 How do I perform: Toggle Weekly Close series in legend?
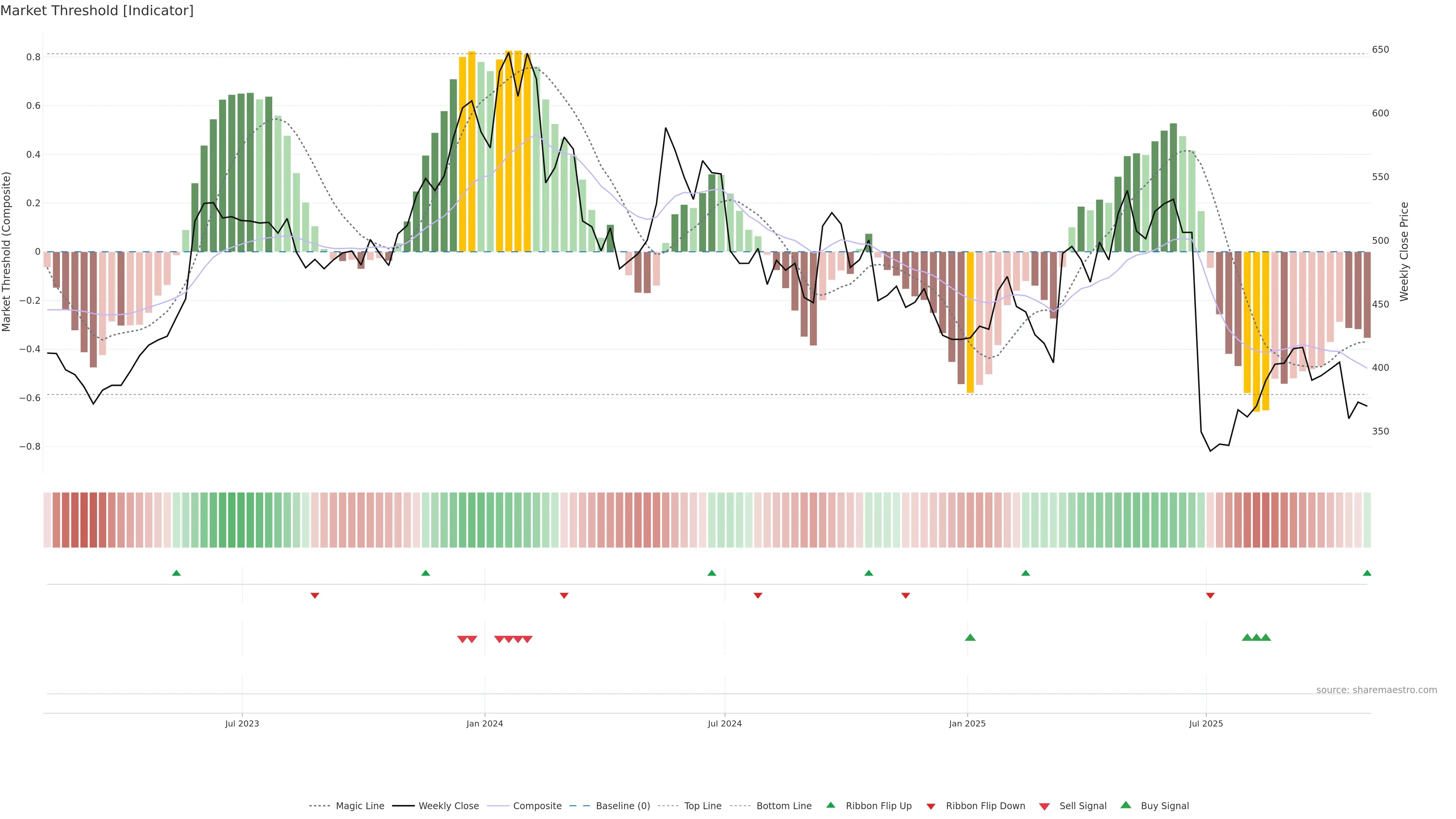click(448, 806)
